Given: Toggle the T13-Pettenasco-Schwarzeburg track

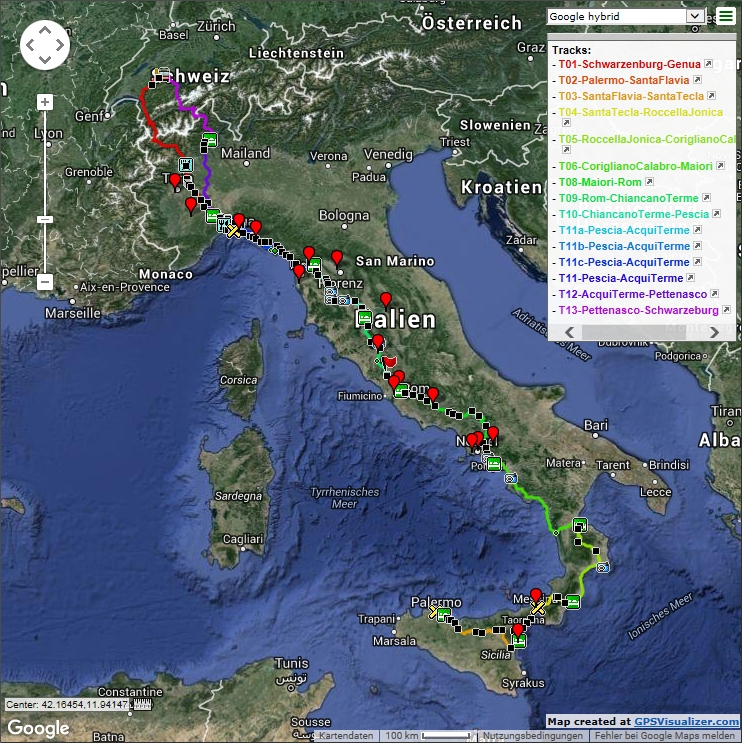Looking at the screenshot, I should (x=638, y=310).
